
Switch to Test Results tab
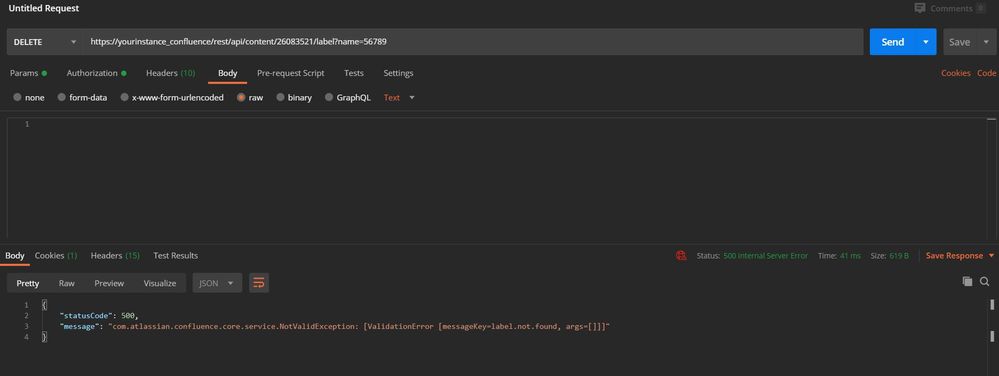[x=175, y=256]
